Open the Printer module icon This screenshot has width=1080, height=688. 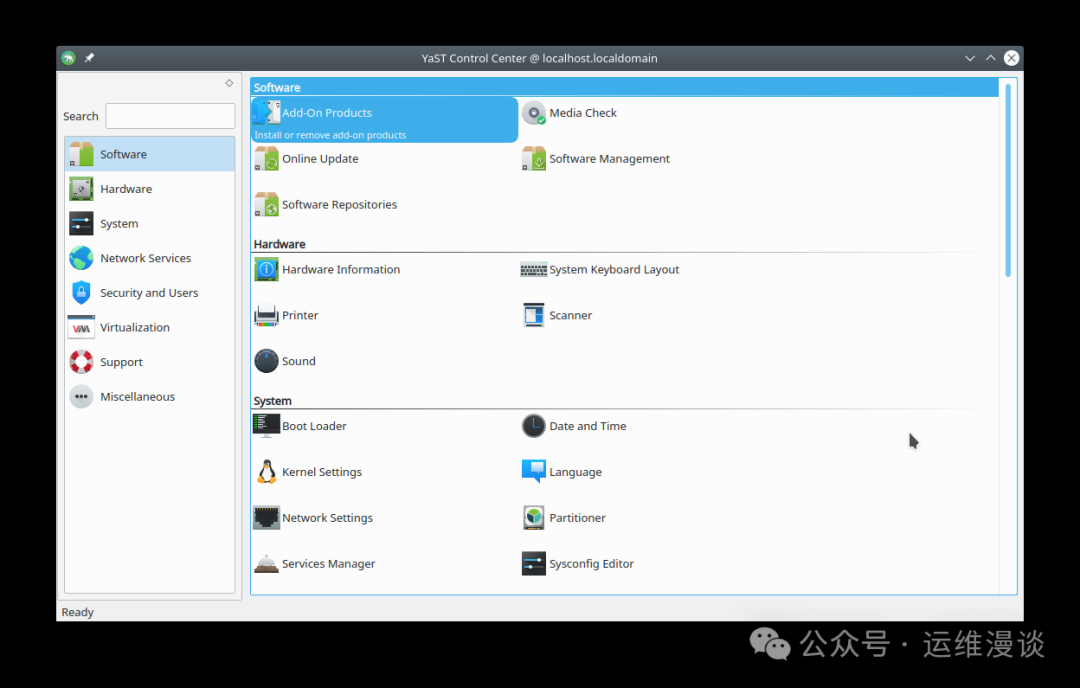click(266, 315)
